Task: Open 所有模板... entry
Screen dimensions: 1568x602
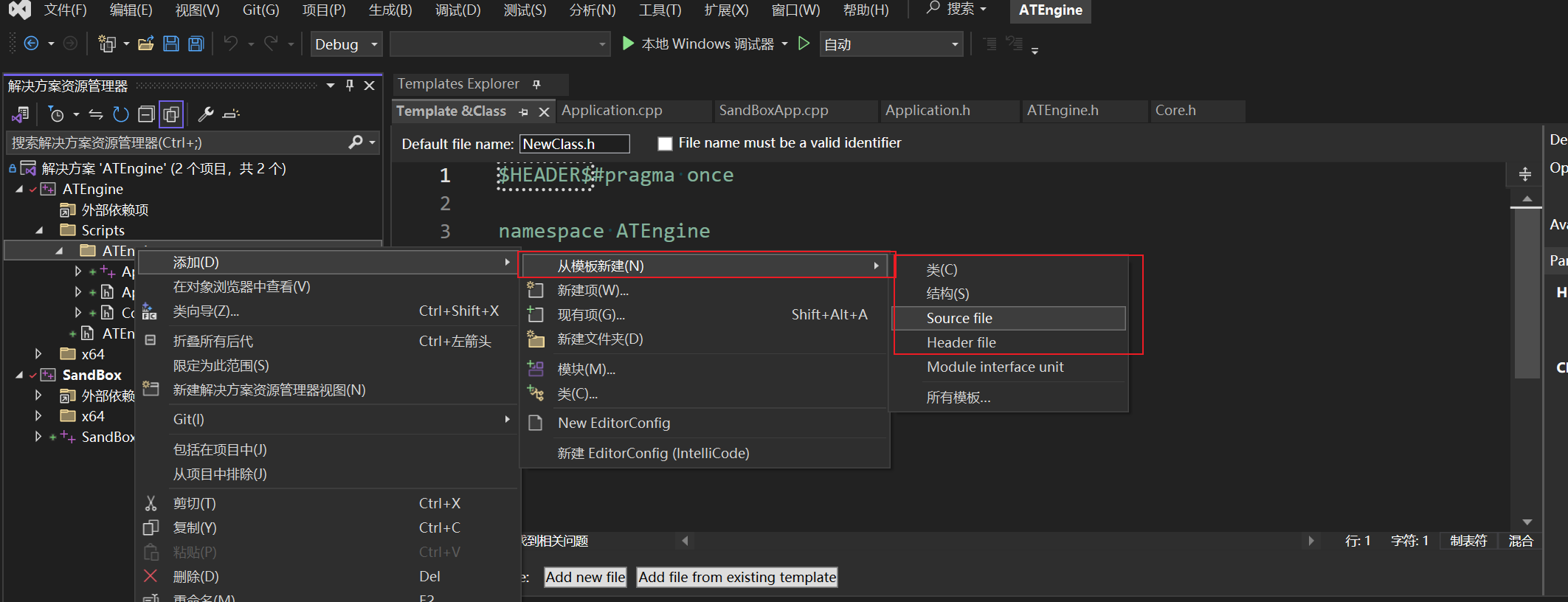Action: 1009,398
